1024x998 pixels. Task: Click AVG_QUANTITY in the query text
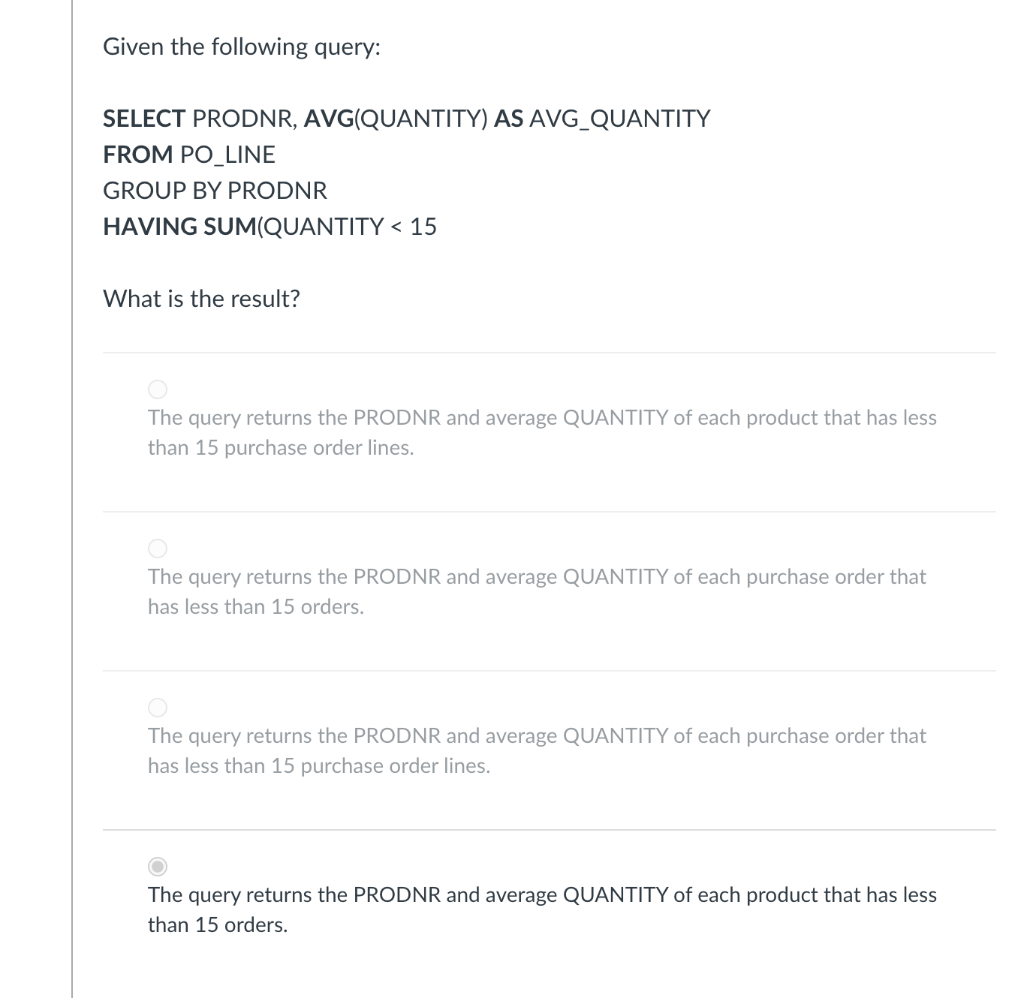[x=620, y=118]
